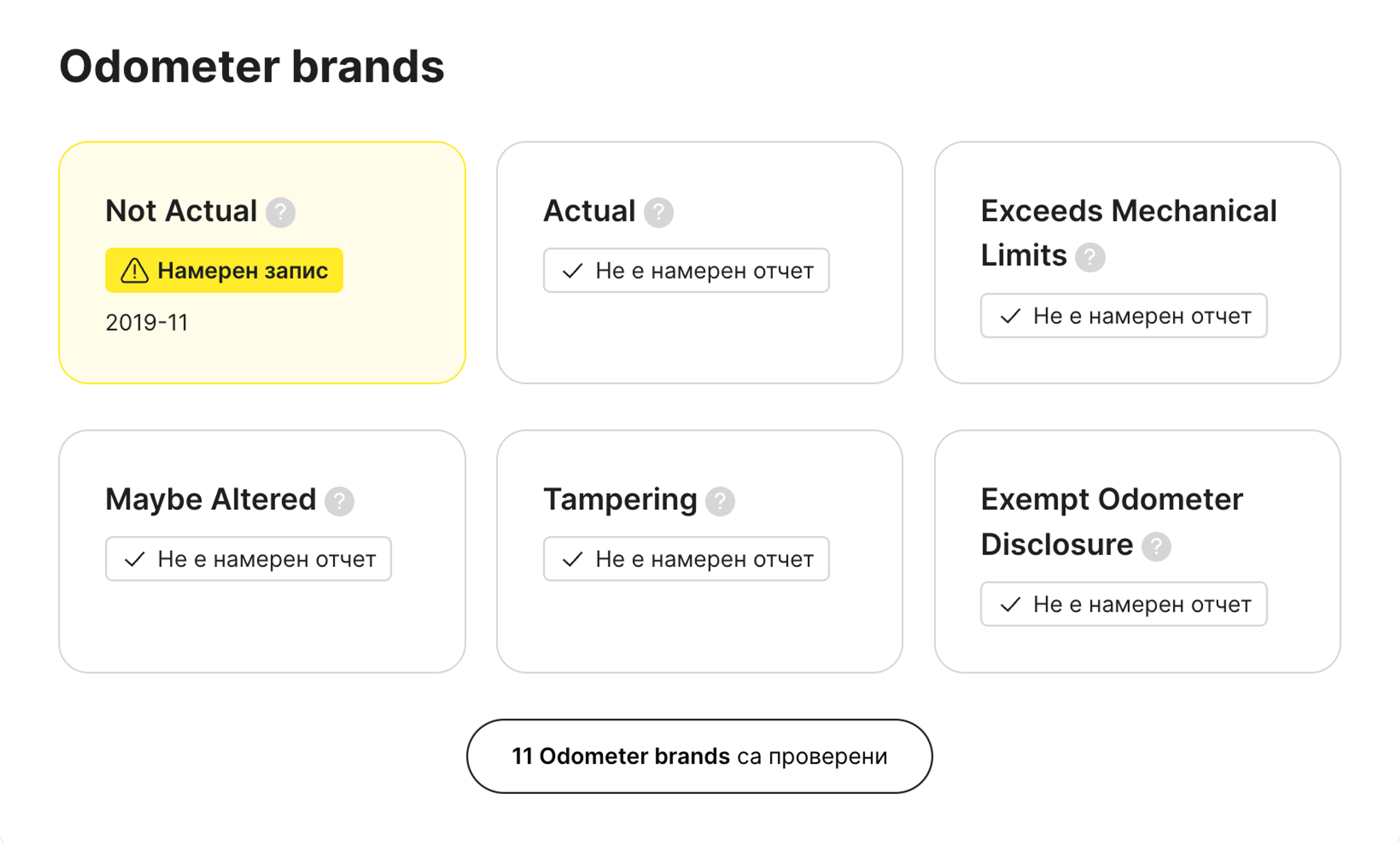Screen dimensions: 1400x843
Task: Click Не е намерен отчет under Actual
Action: pyautogui.click(x=703, y=271)
